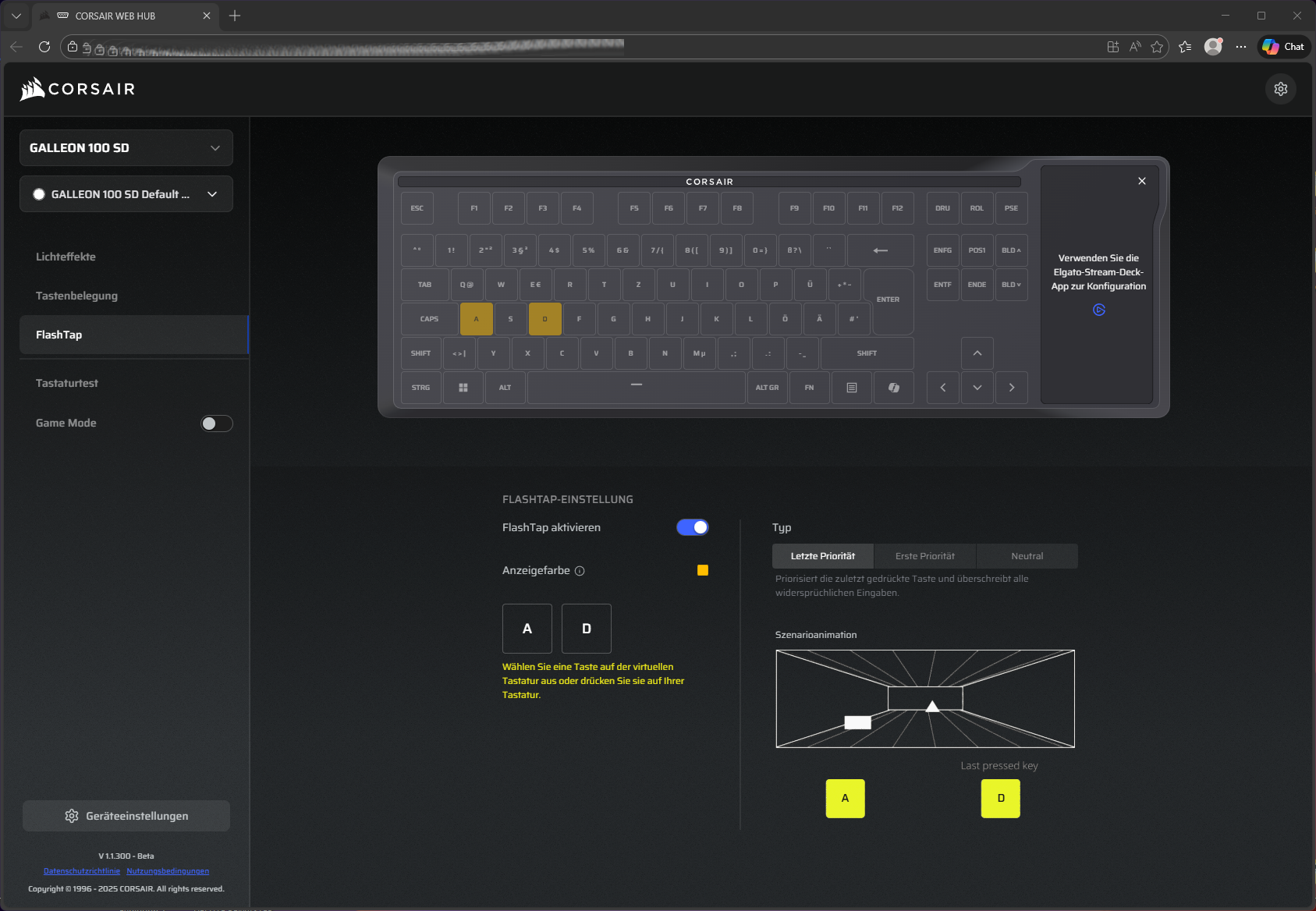Screen dimensions: 1316x911
Task: Click the backspace key on virtual keyboard
Action: click(880, 250)
